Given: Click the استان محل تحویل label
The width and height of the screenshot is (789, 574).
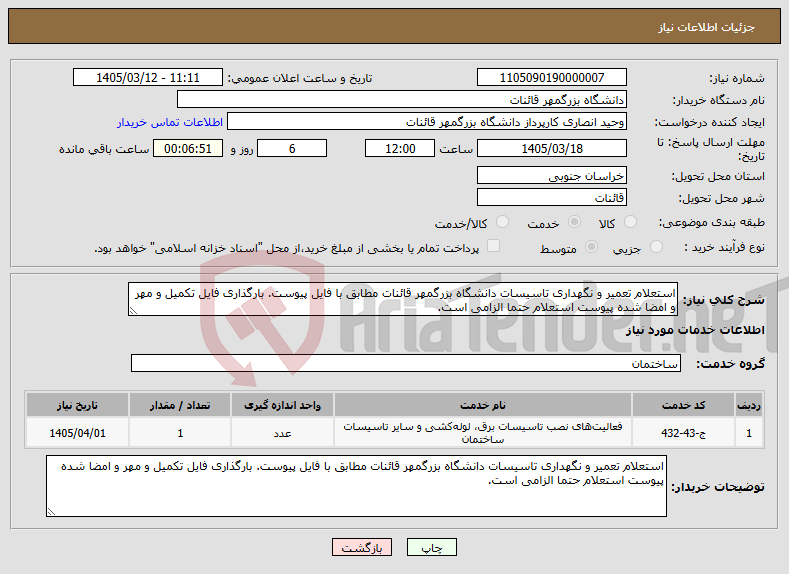Looking at the screenshot, I should tap(718, 176).
